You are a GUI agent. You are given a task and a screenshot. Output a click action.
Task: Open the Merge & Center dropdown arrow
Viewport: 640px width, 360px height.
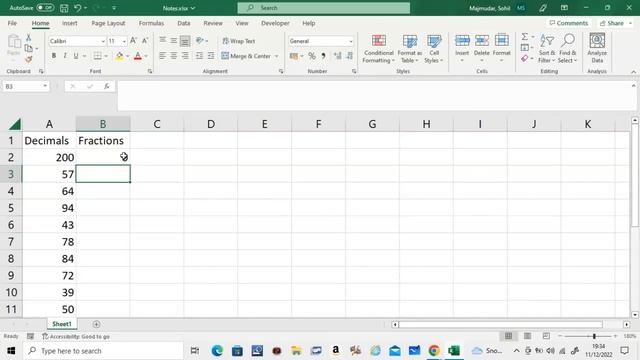[x=277, y=56]
